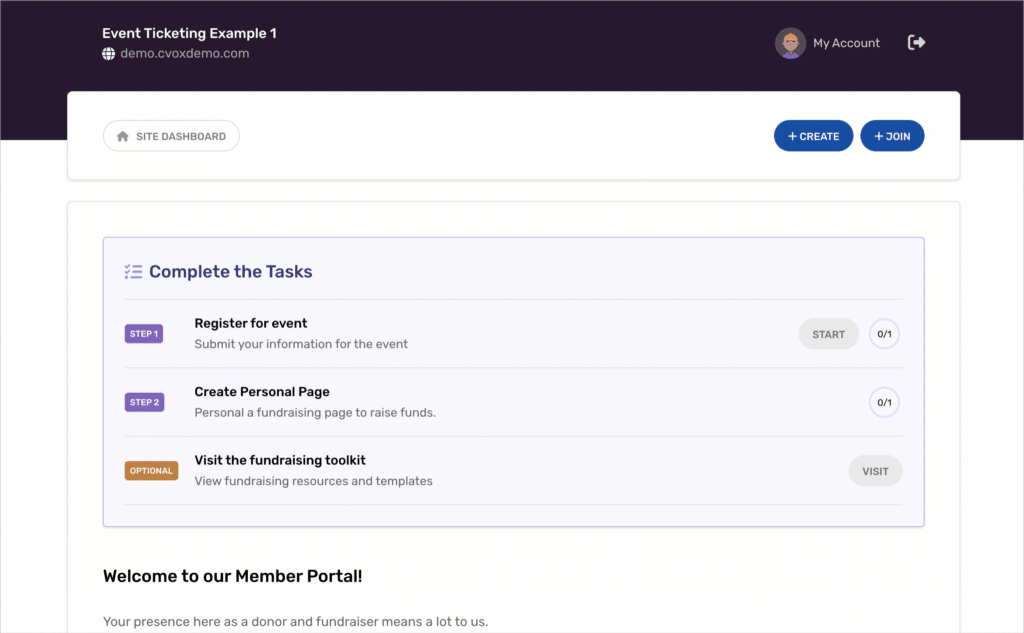Click the STEP 2 badge for Create Personal Page
This screenshot has width=1024, height=633.
[143, 402]
